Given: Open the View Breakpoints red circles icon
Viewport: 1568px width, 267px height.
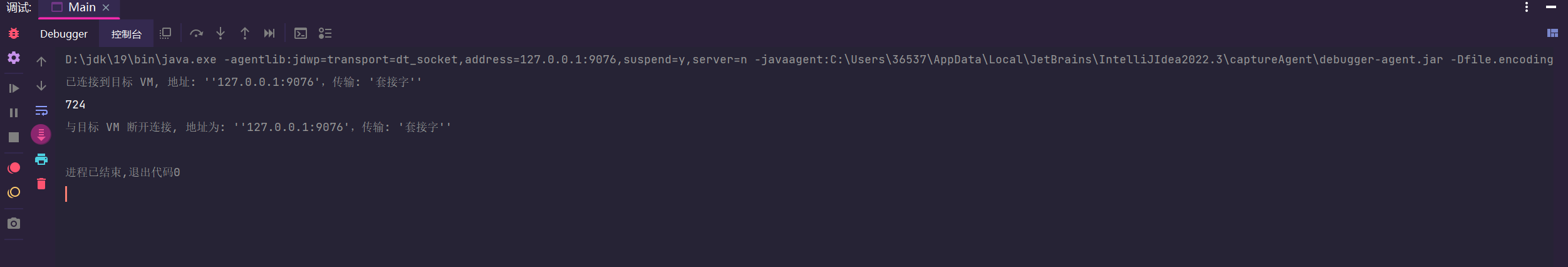Looking at the screenshot, I should click(x=14, y=168).
